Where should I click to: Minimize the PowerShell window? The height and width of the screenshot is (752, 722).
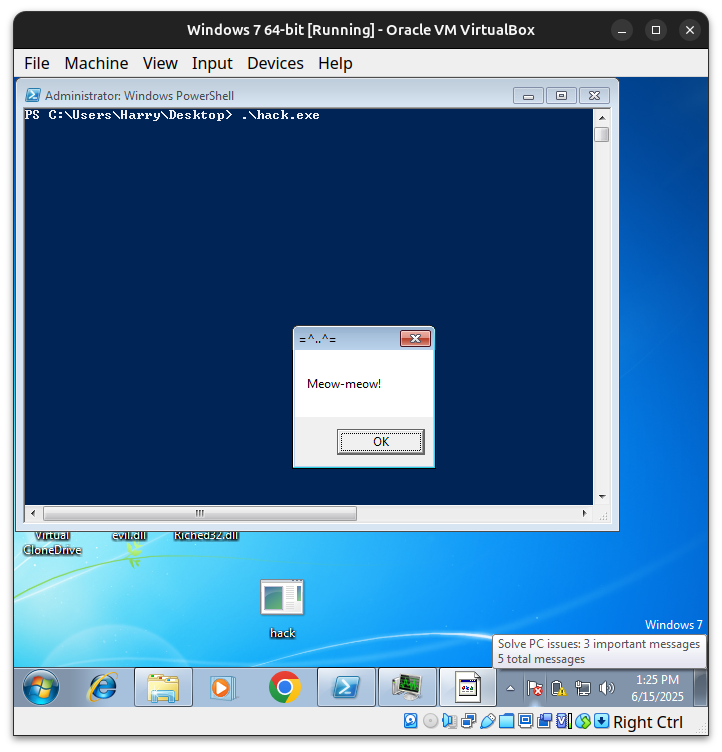coord(528,96)
